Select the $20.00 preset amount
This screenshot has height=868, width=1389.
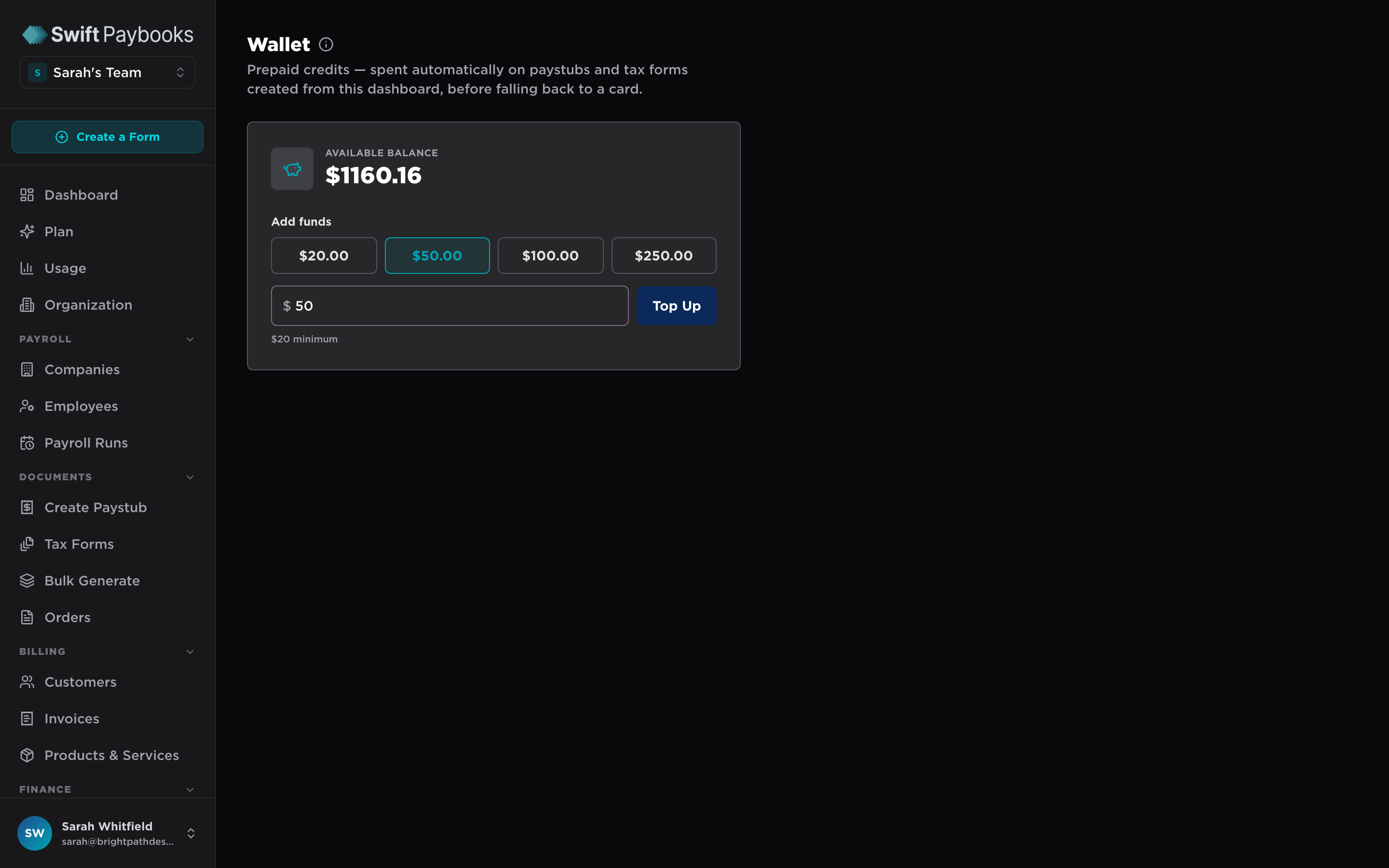pyautogui.click(x=324, y=256)
